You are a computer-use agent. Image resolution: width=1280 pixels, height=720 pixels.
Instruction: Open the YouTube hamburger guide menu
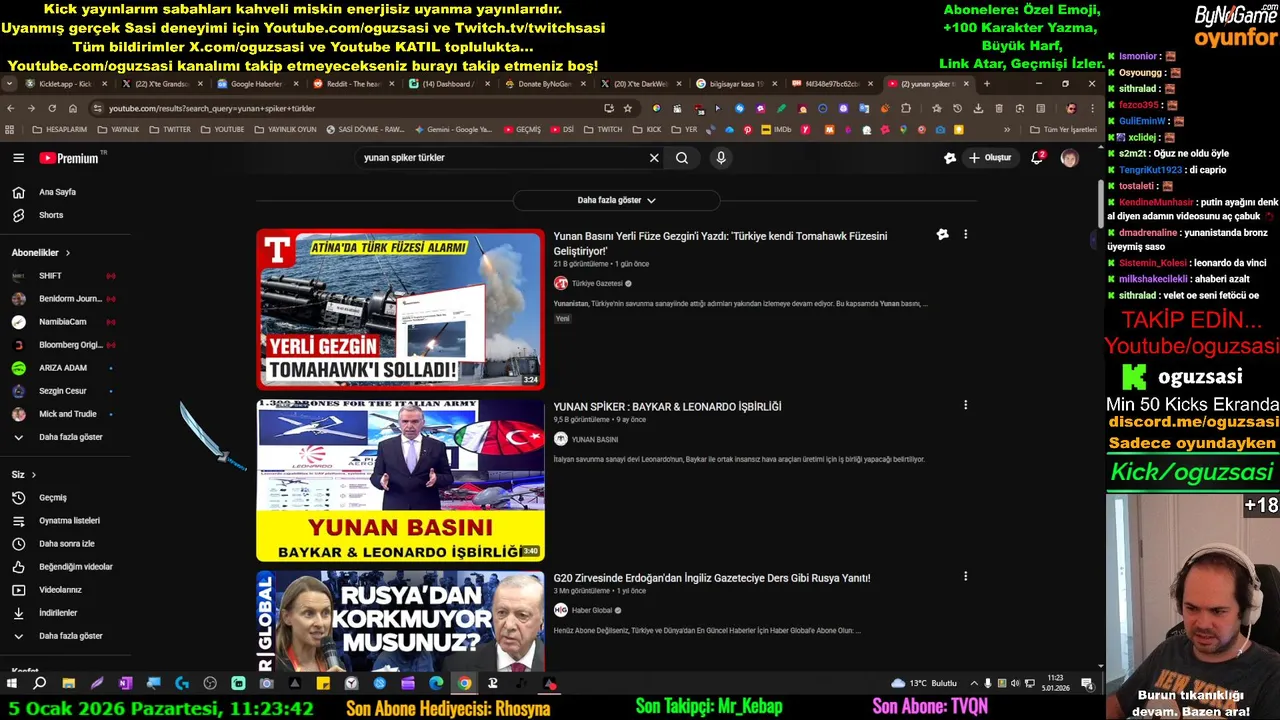coord(18,158)
